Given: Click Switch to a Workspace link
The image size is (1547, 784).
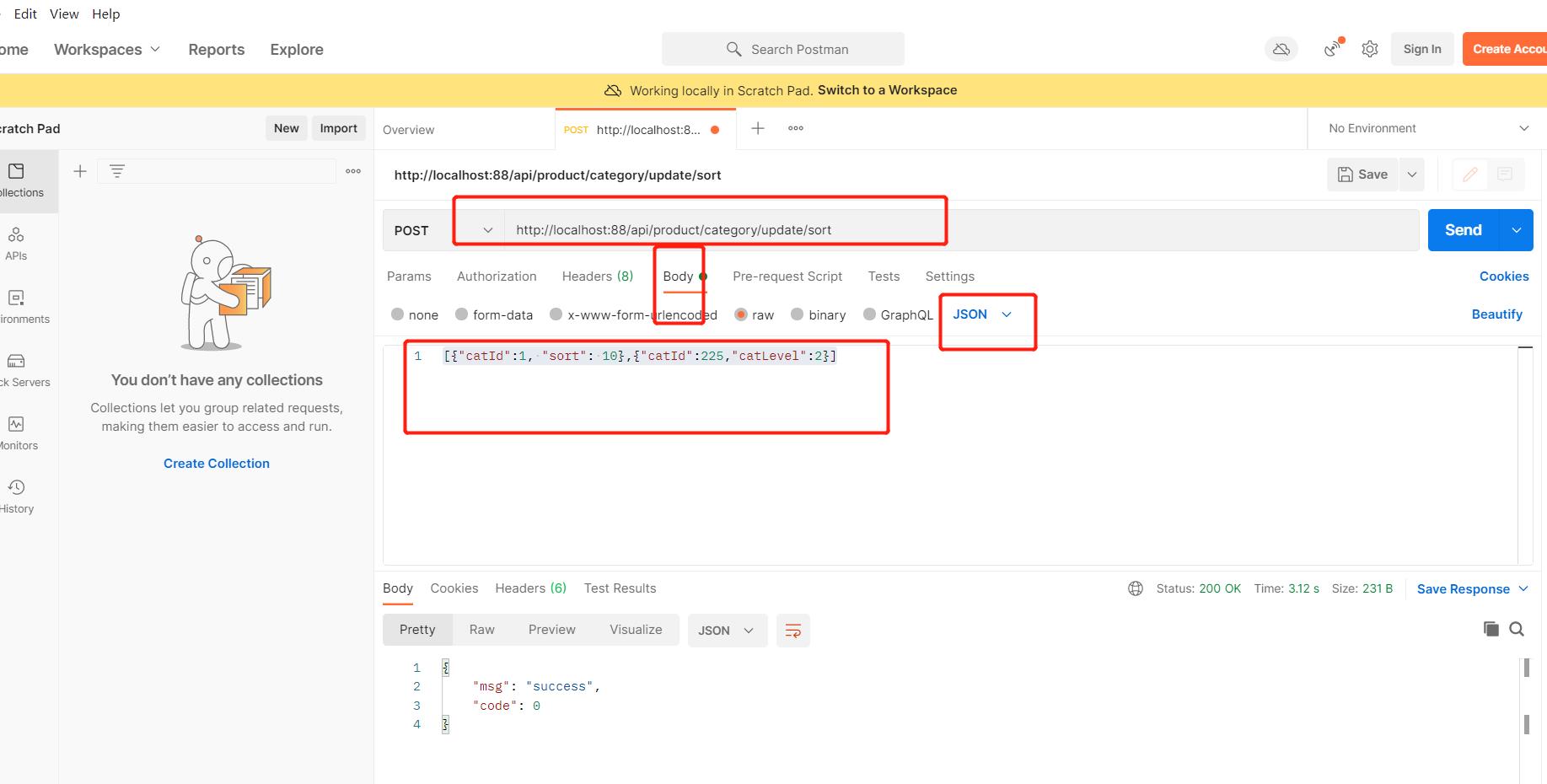Looking at the screenshot, I should click(888, 90).
